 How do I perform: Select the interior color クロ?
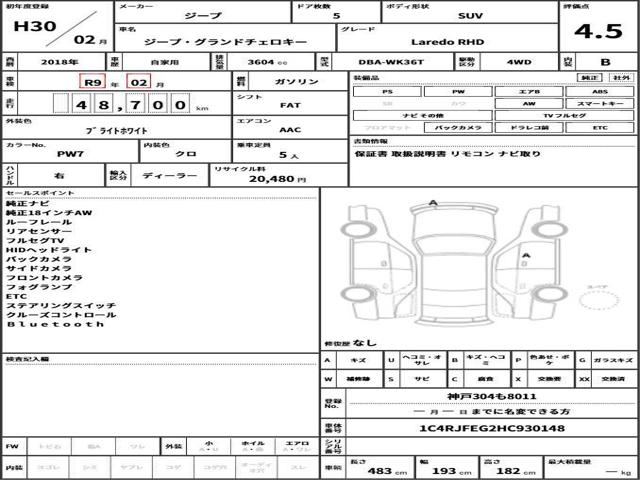(186, 154)
